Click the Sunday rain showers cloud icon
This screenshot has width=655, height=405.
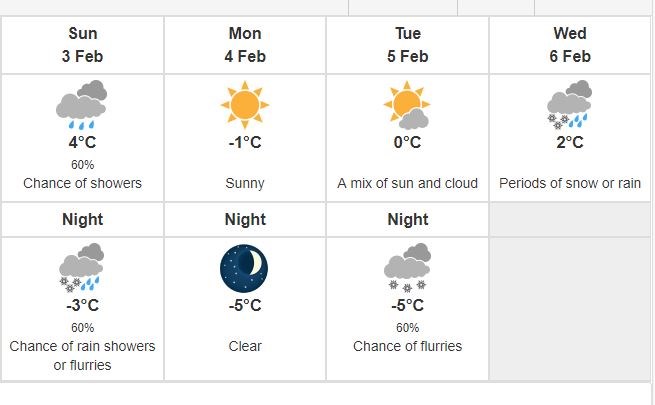pos(81,104)
